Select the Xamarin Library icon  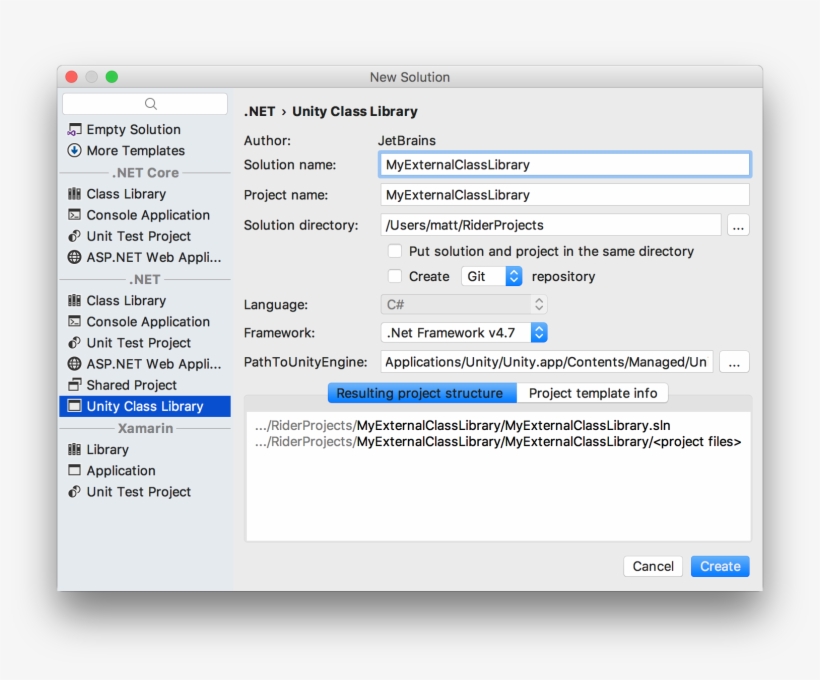click(x=75, y=450)
